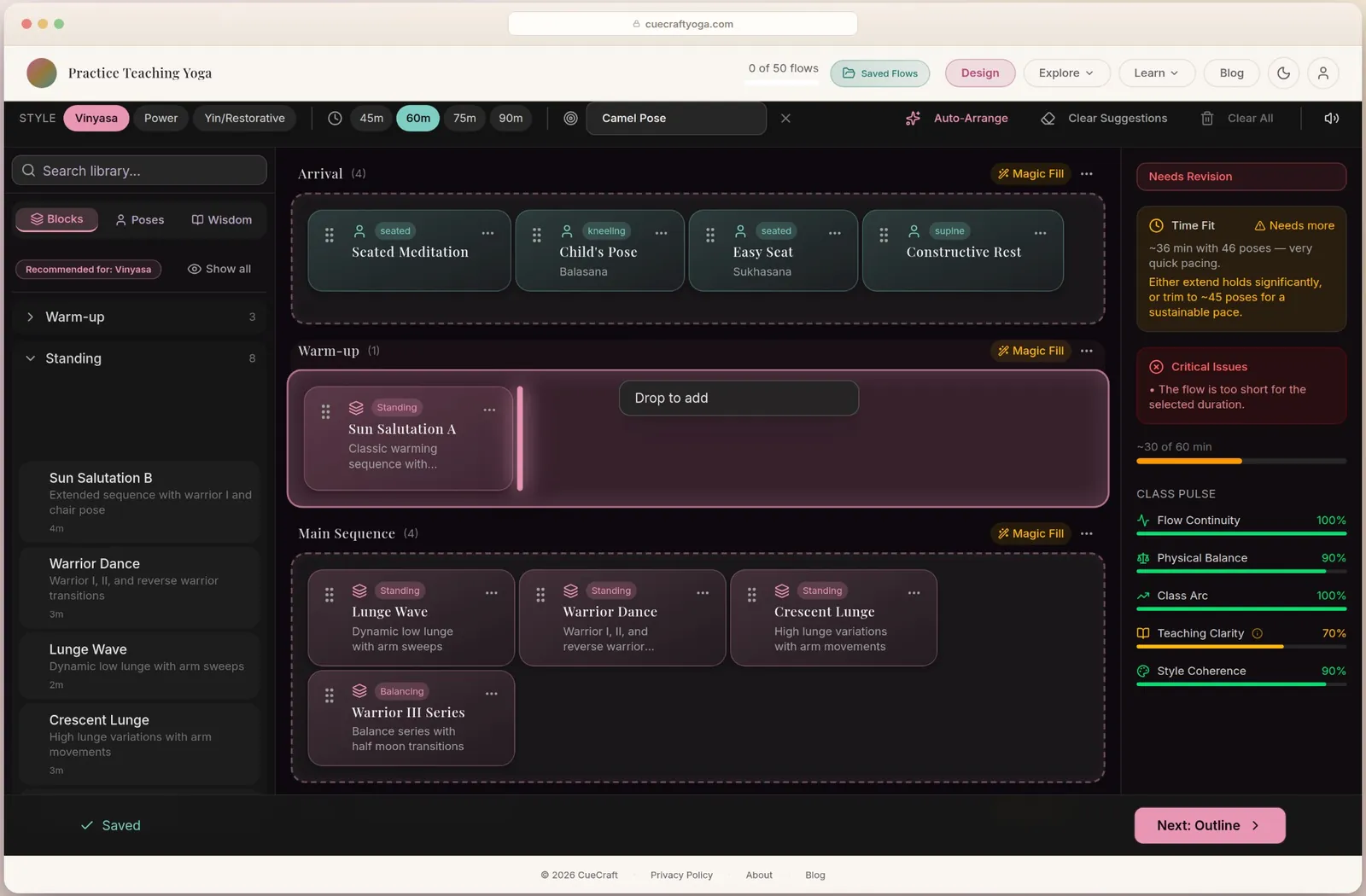Open the Arrival section more-options menu

pyautogui.click(x=1086, y=174)
